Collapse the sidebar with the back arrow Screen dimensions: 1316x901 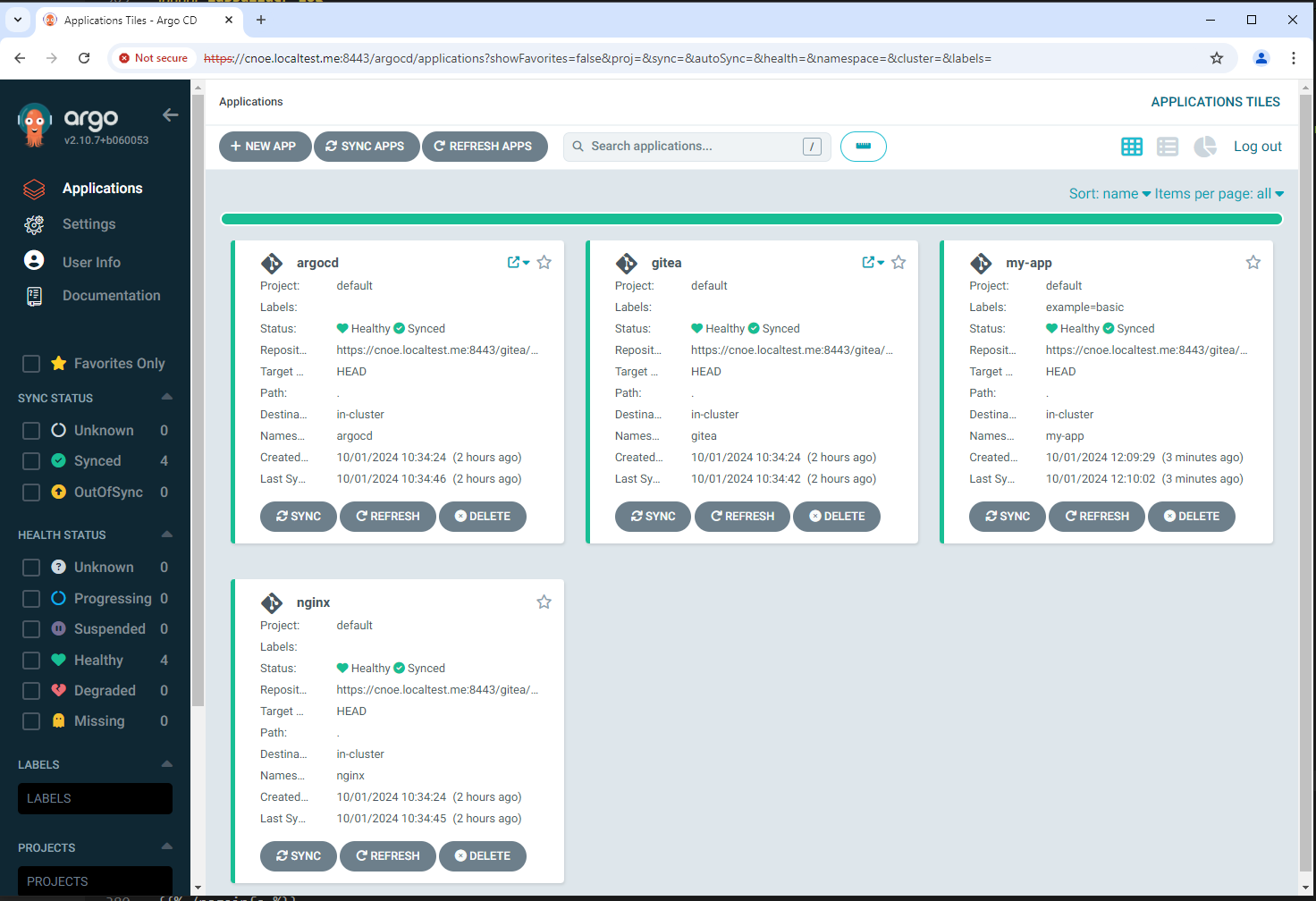(170, 115)
